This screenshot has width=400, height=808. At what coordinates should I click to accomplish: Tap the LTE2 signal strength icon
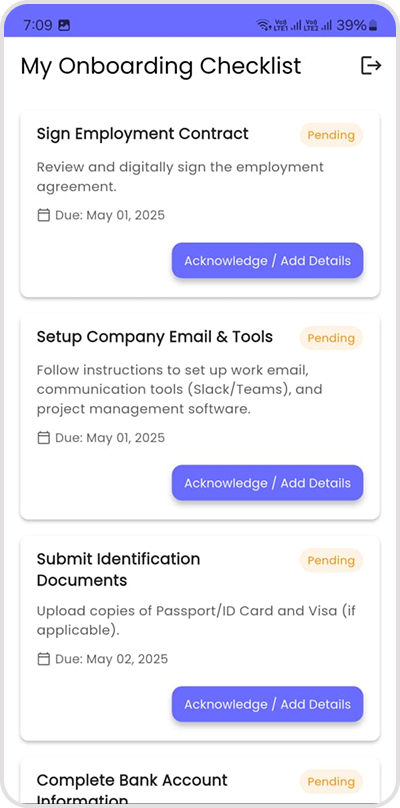(319, 25)
